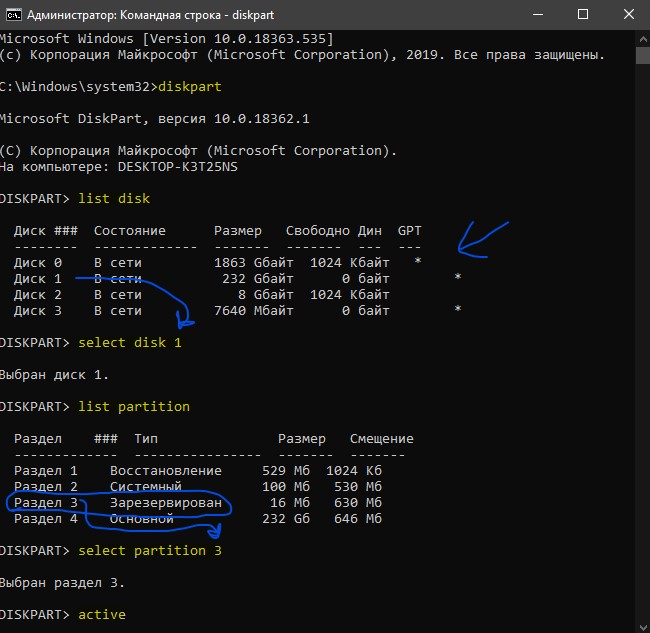The width and height of the screenshot is (650, 633).
Task: Click the '100 Мб' partition size
Action: tap(286, 486)
